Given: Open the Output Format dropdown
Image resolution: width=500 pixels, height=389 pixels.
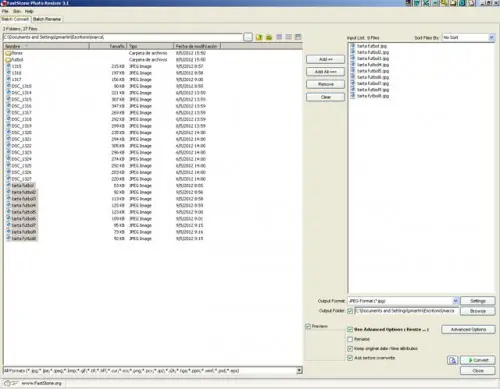Looking at the screenshot, I should pyautogui.click(x=455, y=301).
